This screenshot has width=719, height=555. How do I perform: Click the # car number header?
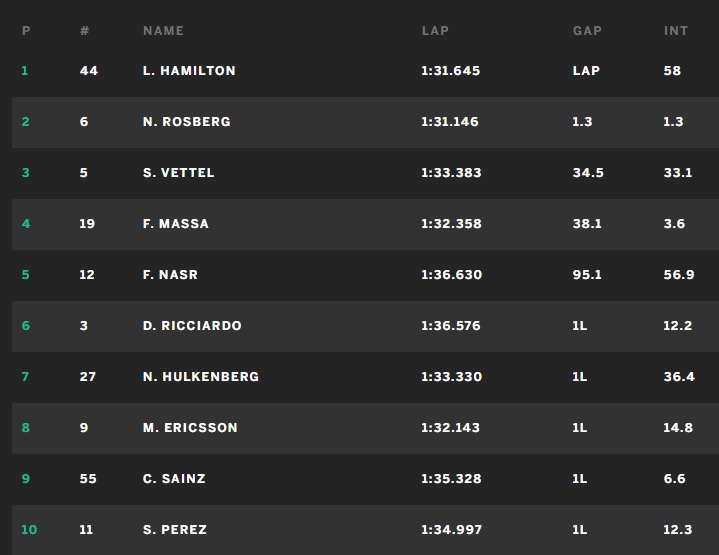[85, 31]
